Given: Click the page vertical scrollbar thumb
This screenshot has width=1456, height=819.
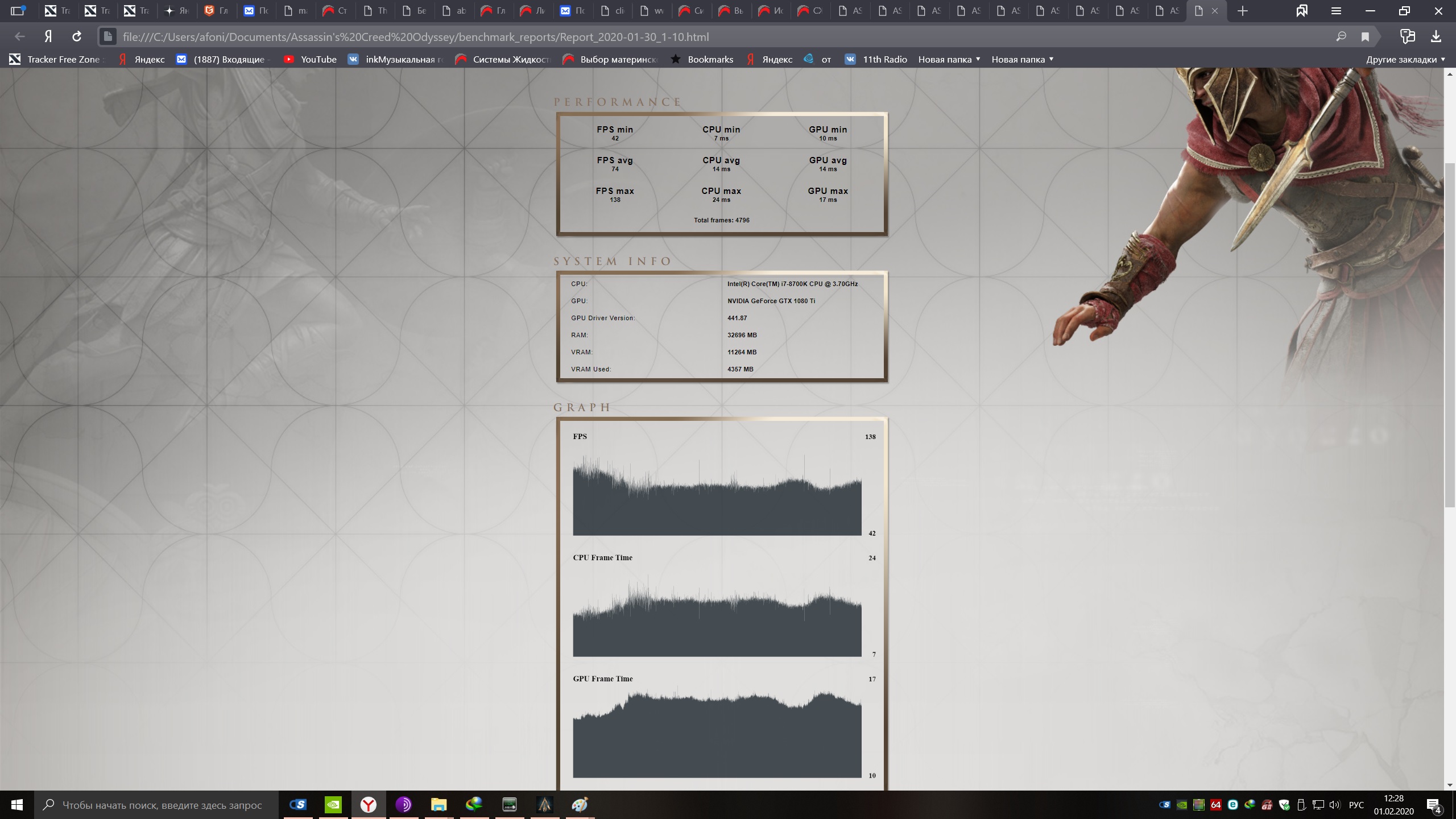Looking at the screenshot, I should click(1450, 336).
